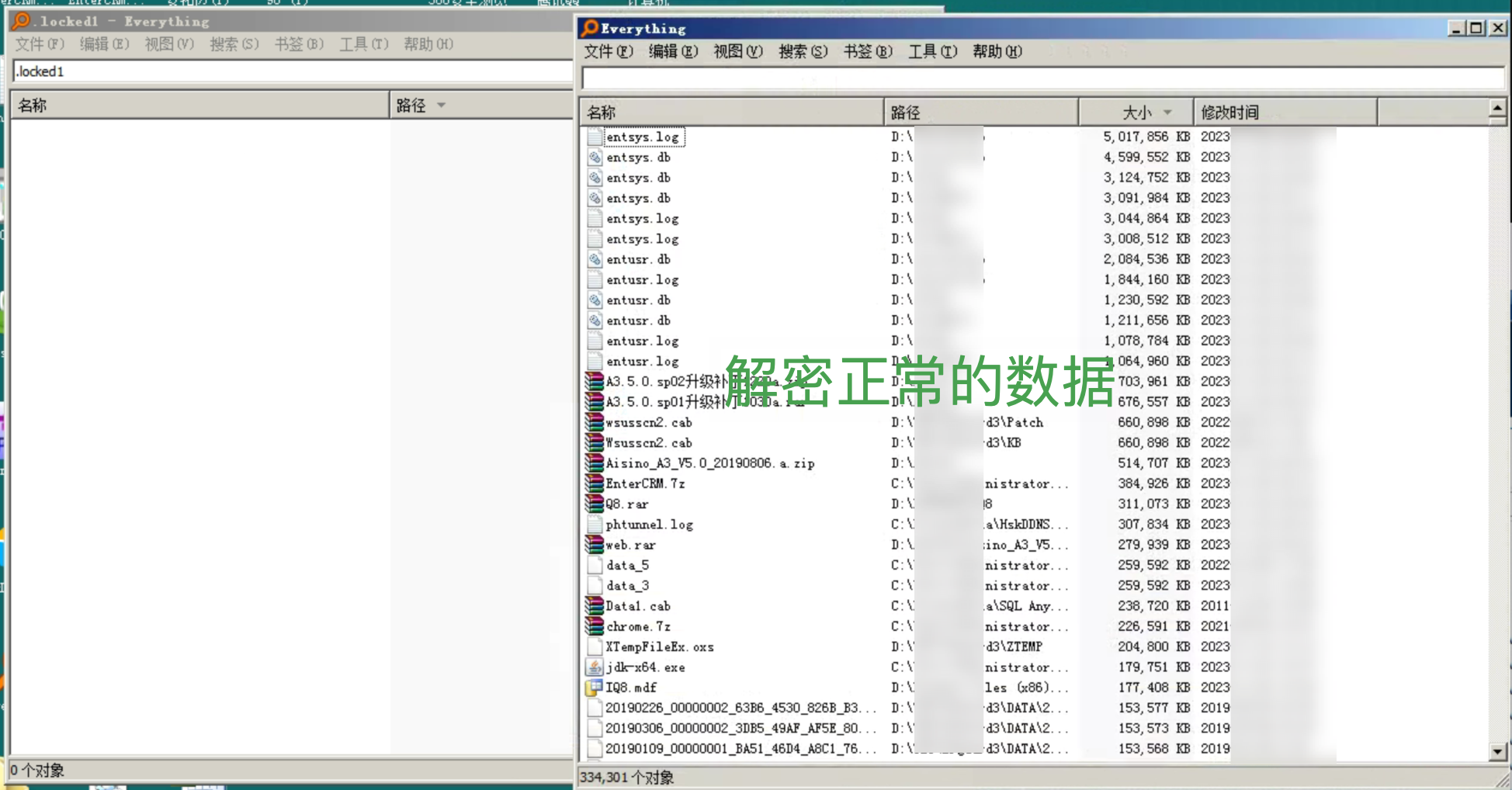Select the file name phtunnel.log
1512x790 pixels.
[650, 525]
